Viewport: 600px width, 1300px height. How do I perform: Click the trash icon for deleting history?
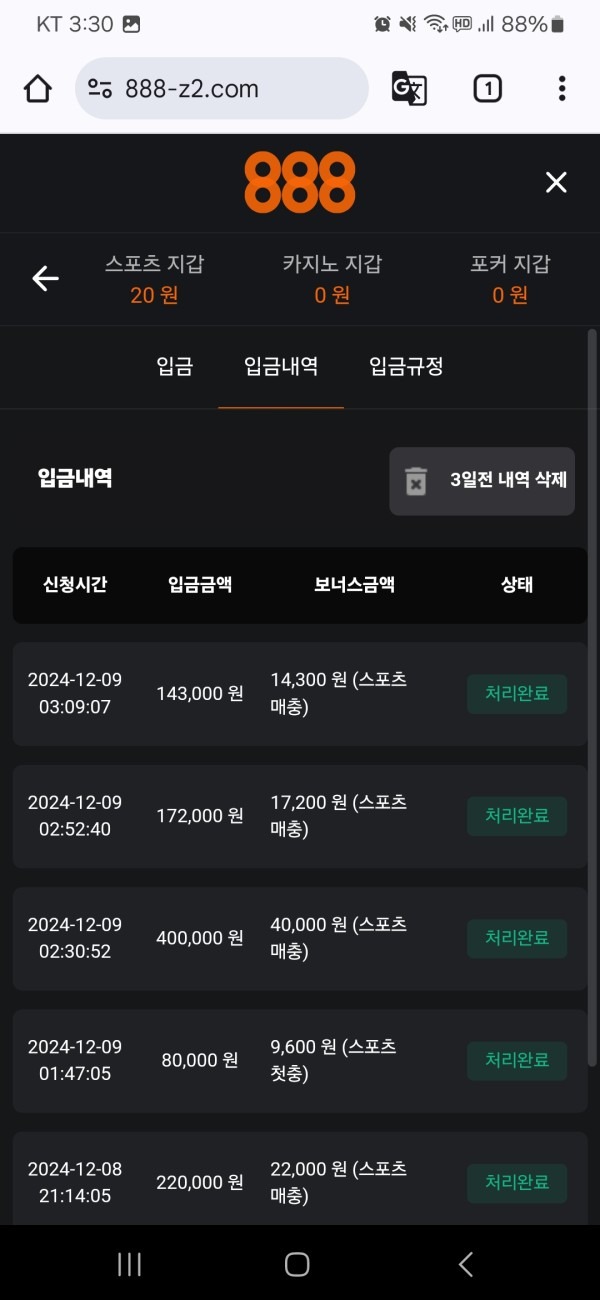click(x=419, y=481)
